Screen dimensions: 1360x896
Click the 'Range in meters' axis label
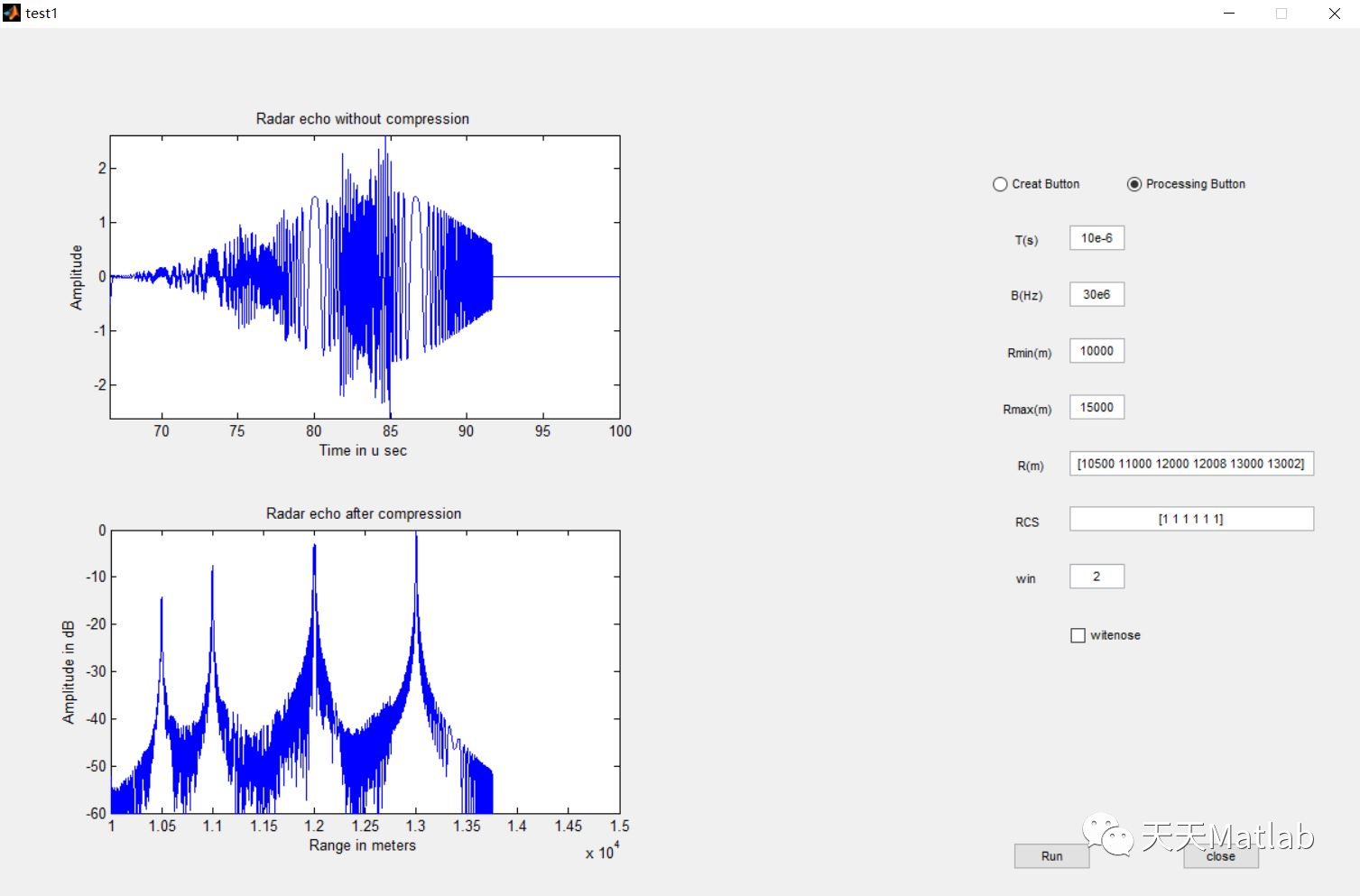coord(363,845)
